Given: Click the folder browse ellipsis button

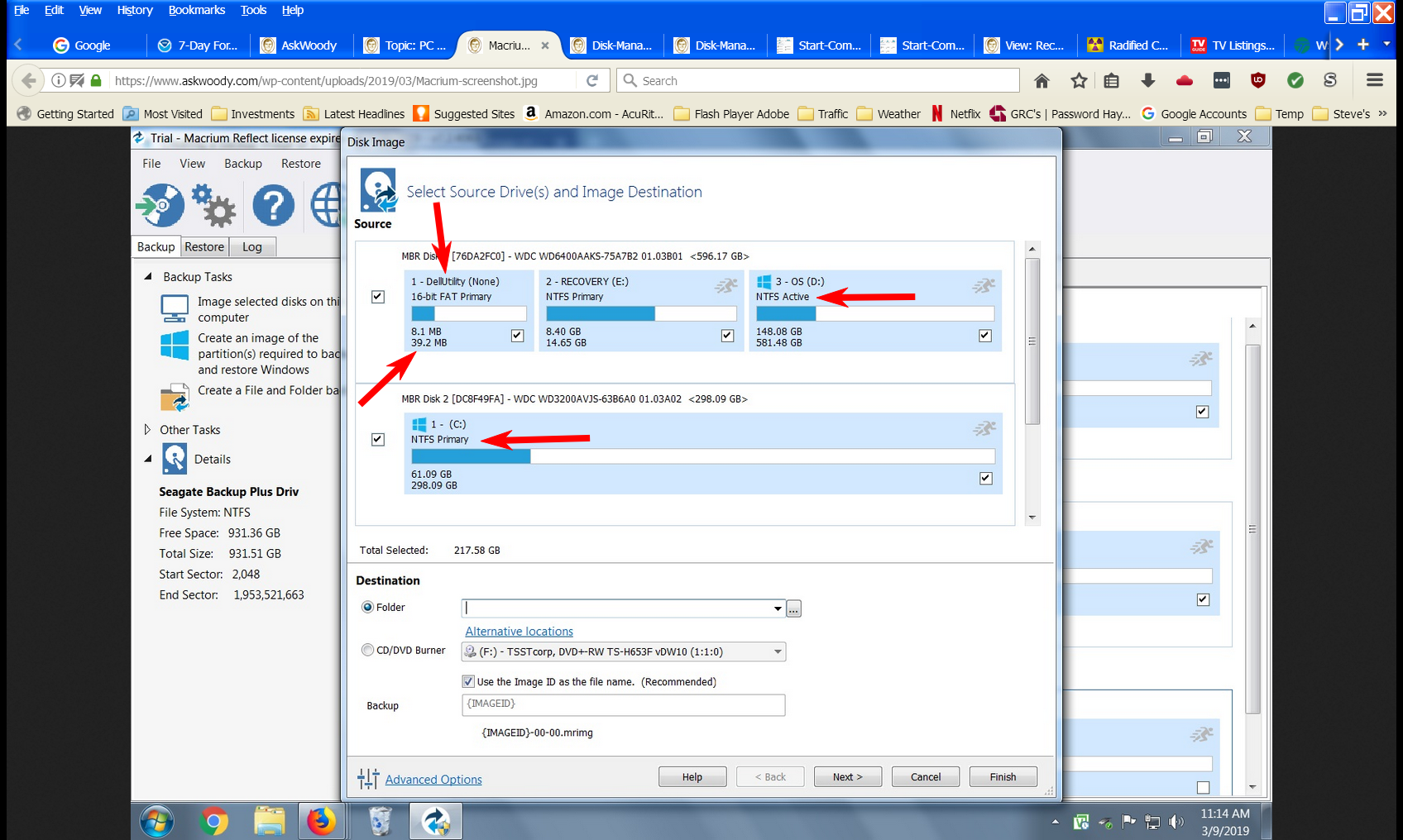Looking at the screenshot, I should coord(793,609).
